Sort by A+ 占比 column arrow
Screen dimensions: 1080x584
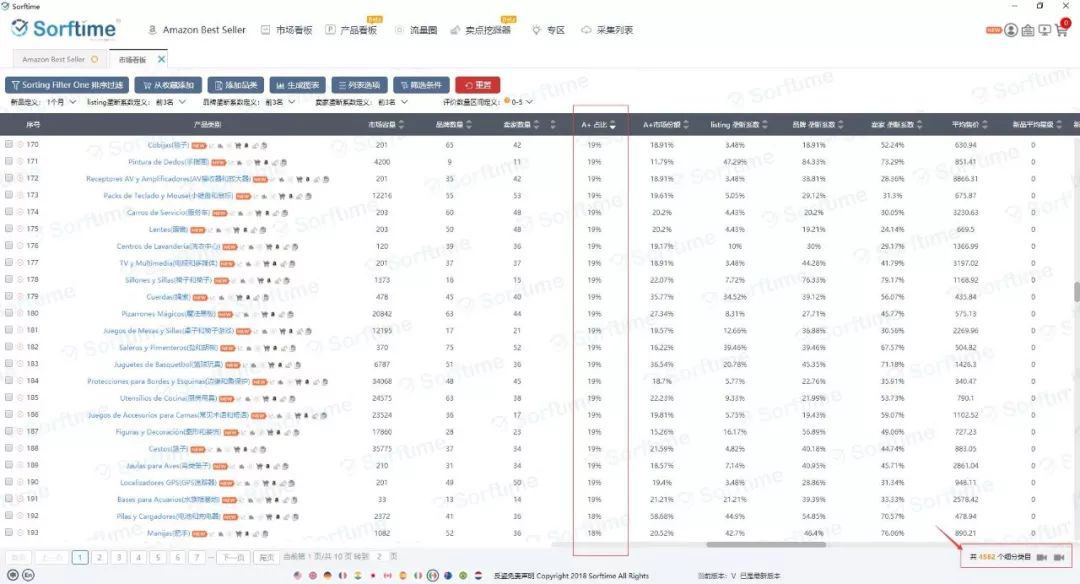[x=612, y=125]
